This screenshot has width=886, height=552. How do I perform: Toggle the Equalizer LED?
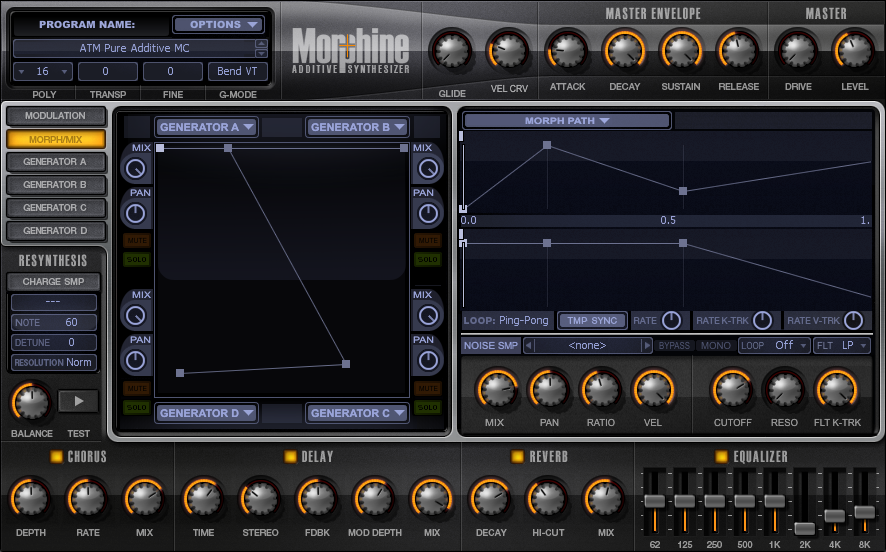721,456
